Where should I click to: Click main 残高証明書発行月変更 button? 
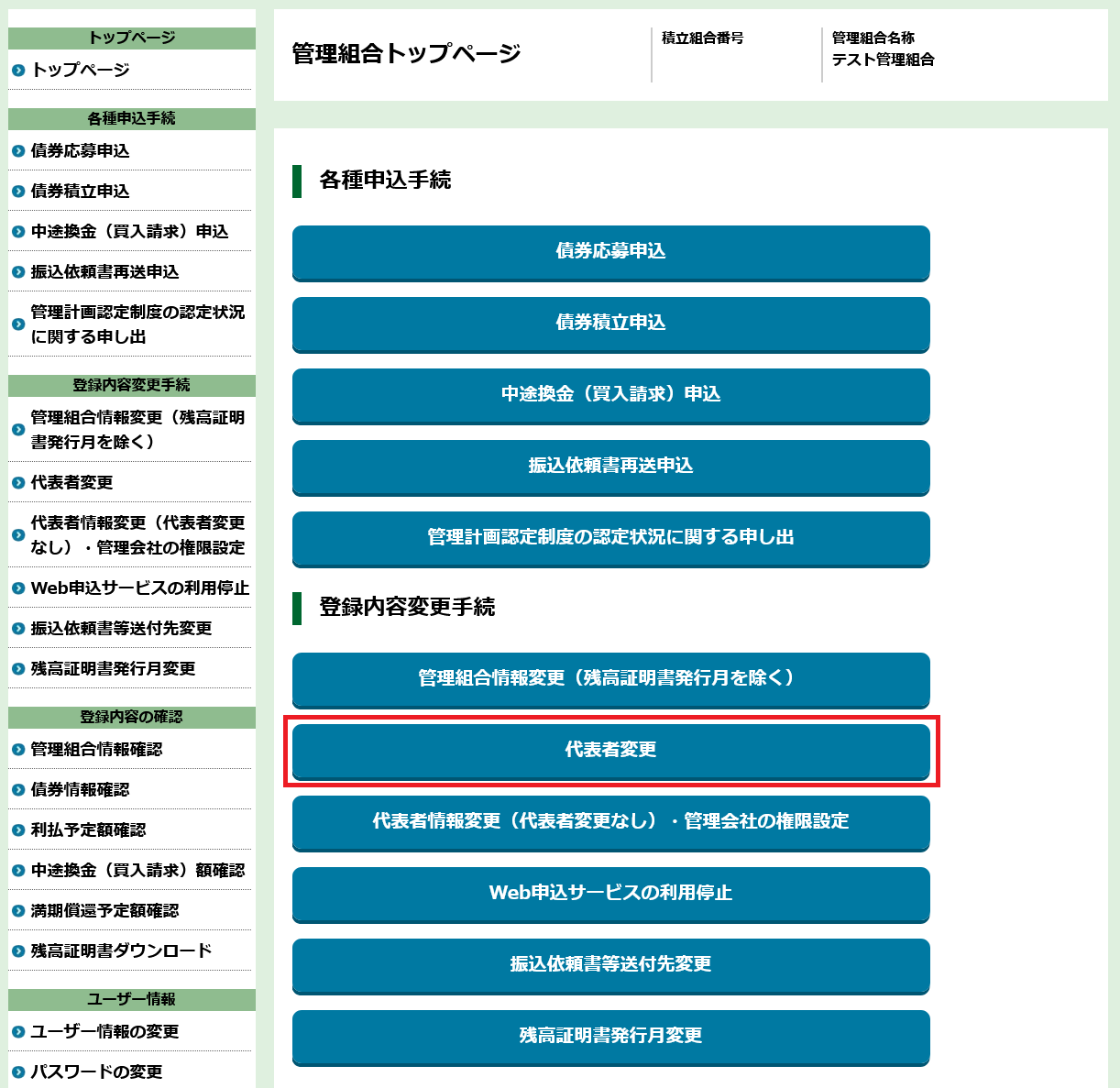(x=610, y=1037)
